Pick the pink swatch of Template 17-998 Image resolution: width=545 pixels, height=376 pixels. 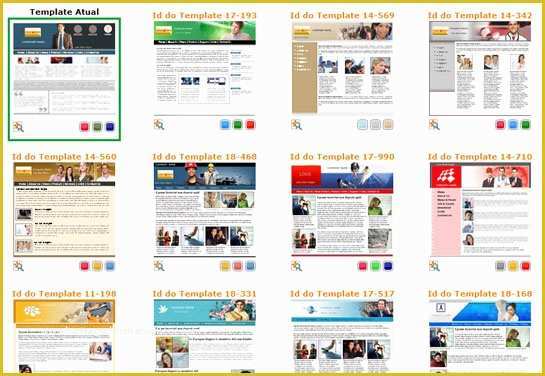click(x=363, y=266)
